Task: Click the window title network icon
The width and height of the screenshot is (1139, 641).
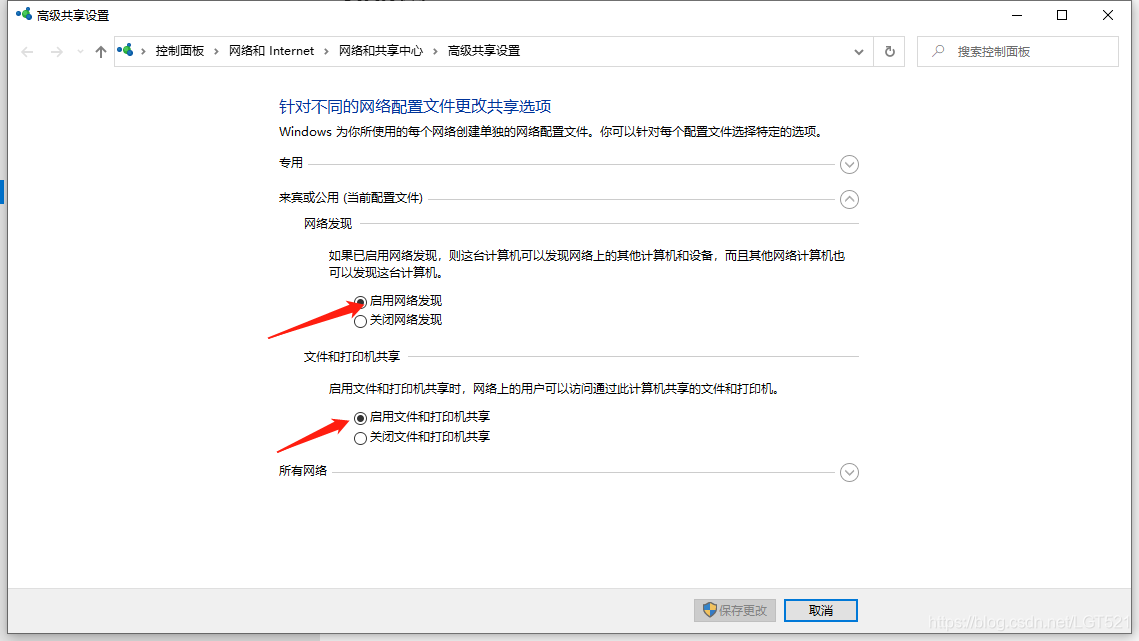Action: (24, 14)
